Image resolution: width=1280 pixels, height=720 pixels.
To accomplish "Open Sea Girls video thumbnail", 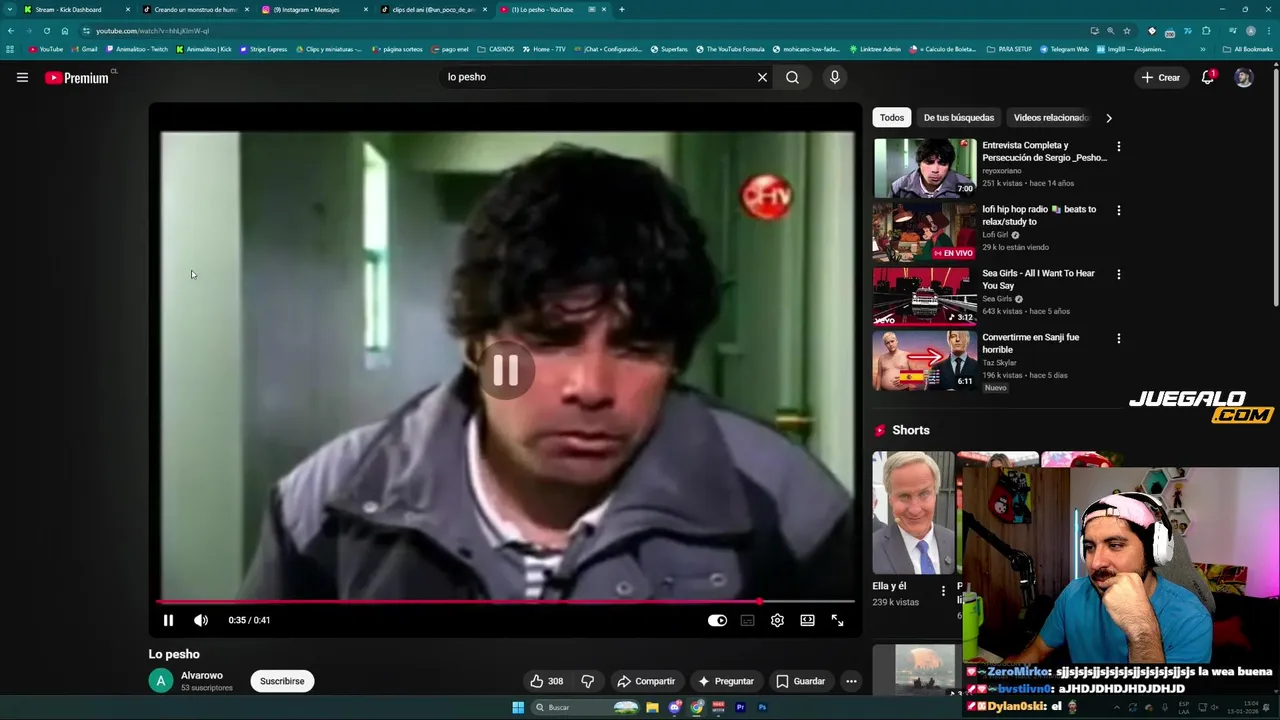I will pos(925,295).
